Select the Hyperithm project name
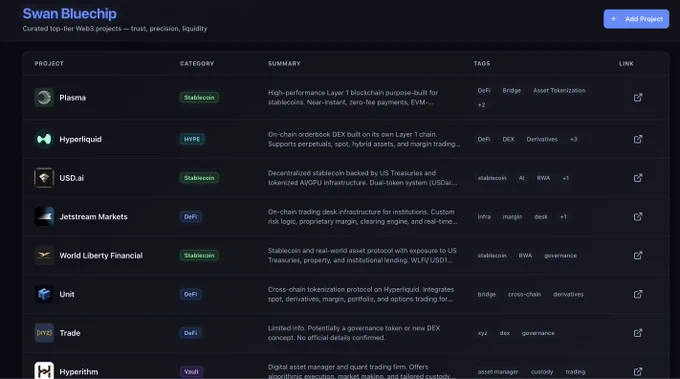This screenshot has height=379, width=680. [x=78, y=372]
